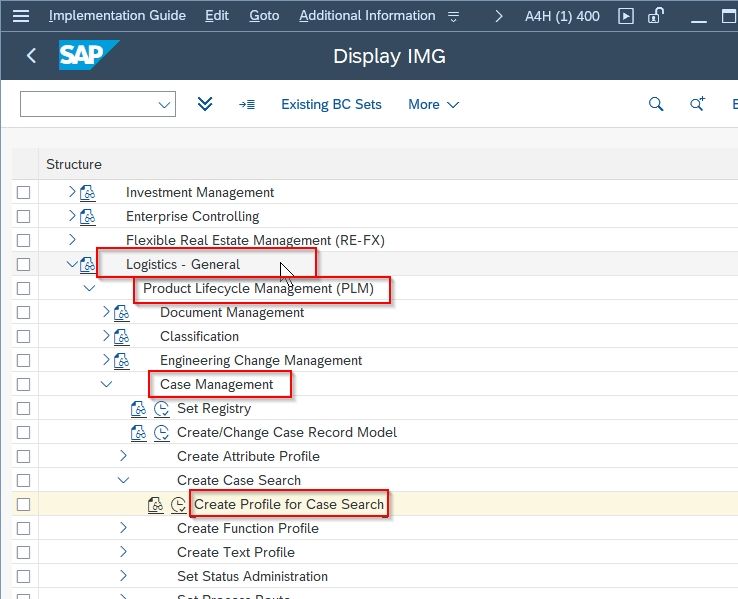The height and width of the screenshot is (599, 738).
Task: Expand the Document Management node
Action: pos(106,311)
